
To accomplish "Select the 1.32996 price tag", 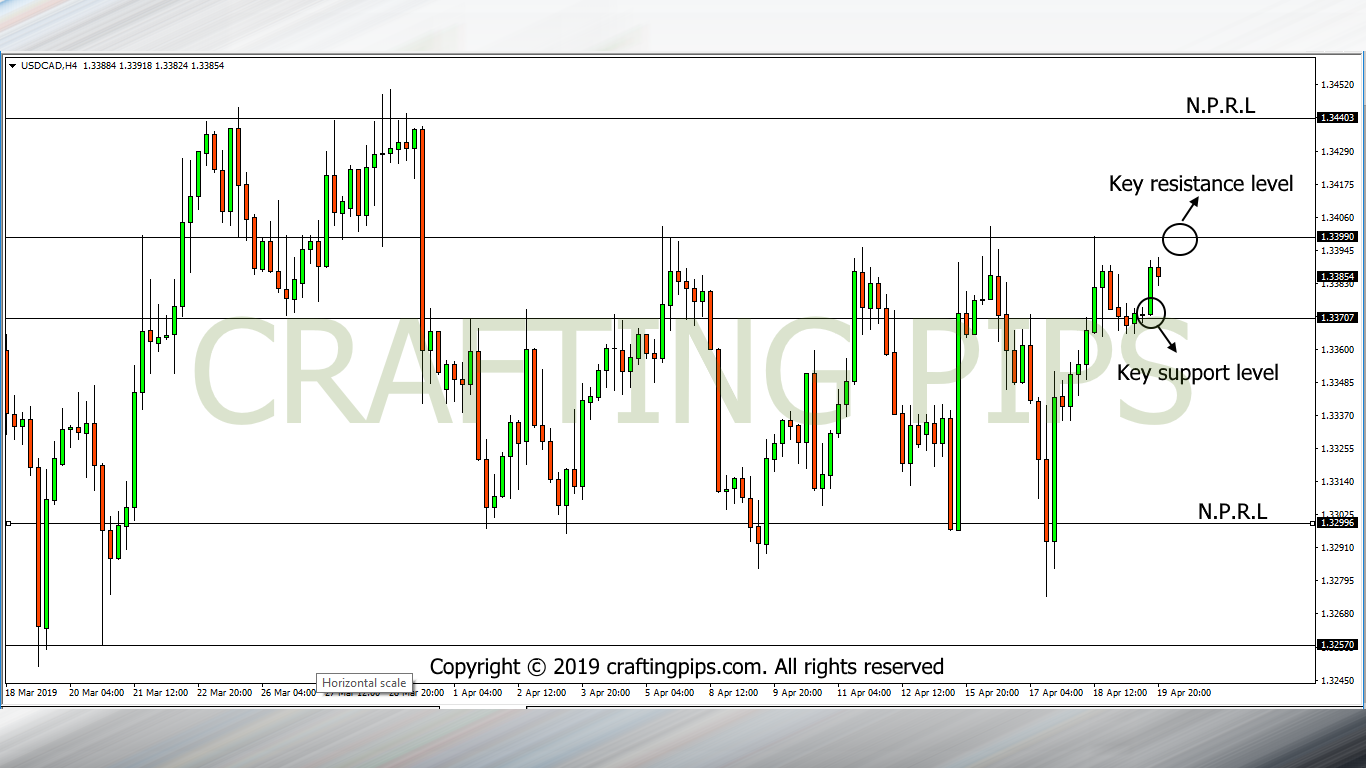I will tap(1337, 523).
